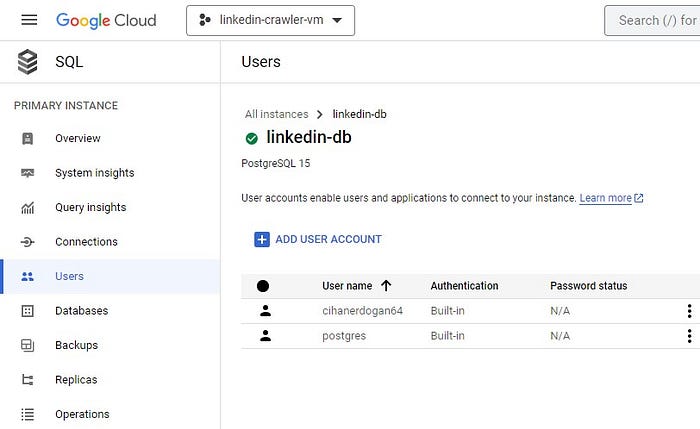Click the Users page heading
Viewport: 700px width, 429px height.
[x=261, y=62]
